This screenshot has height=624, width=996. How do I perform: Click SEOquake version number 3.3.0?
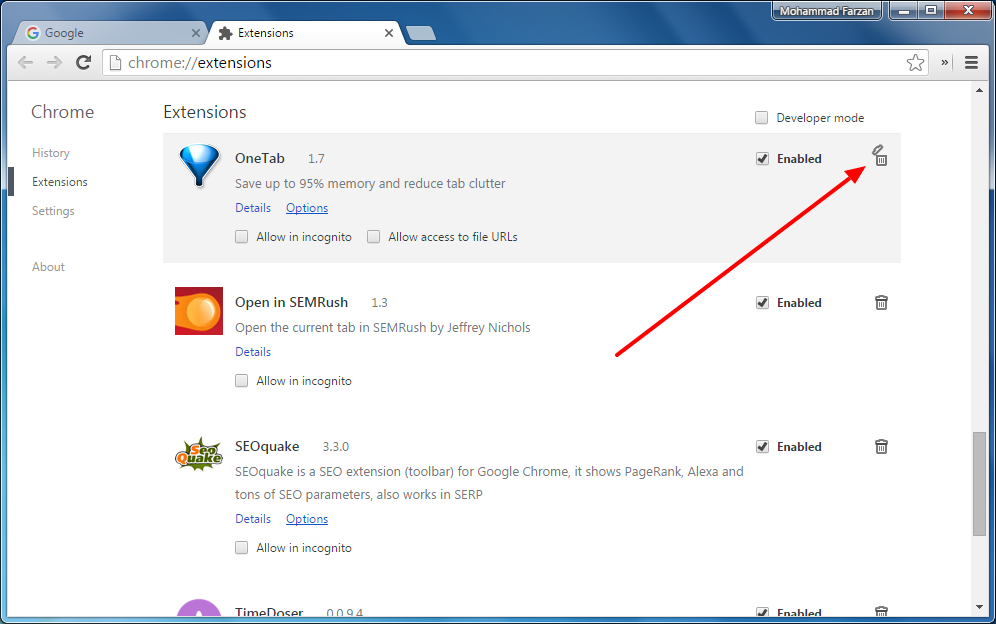(x=335, y=447)
